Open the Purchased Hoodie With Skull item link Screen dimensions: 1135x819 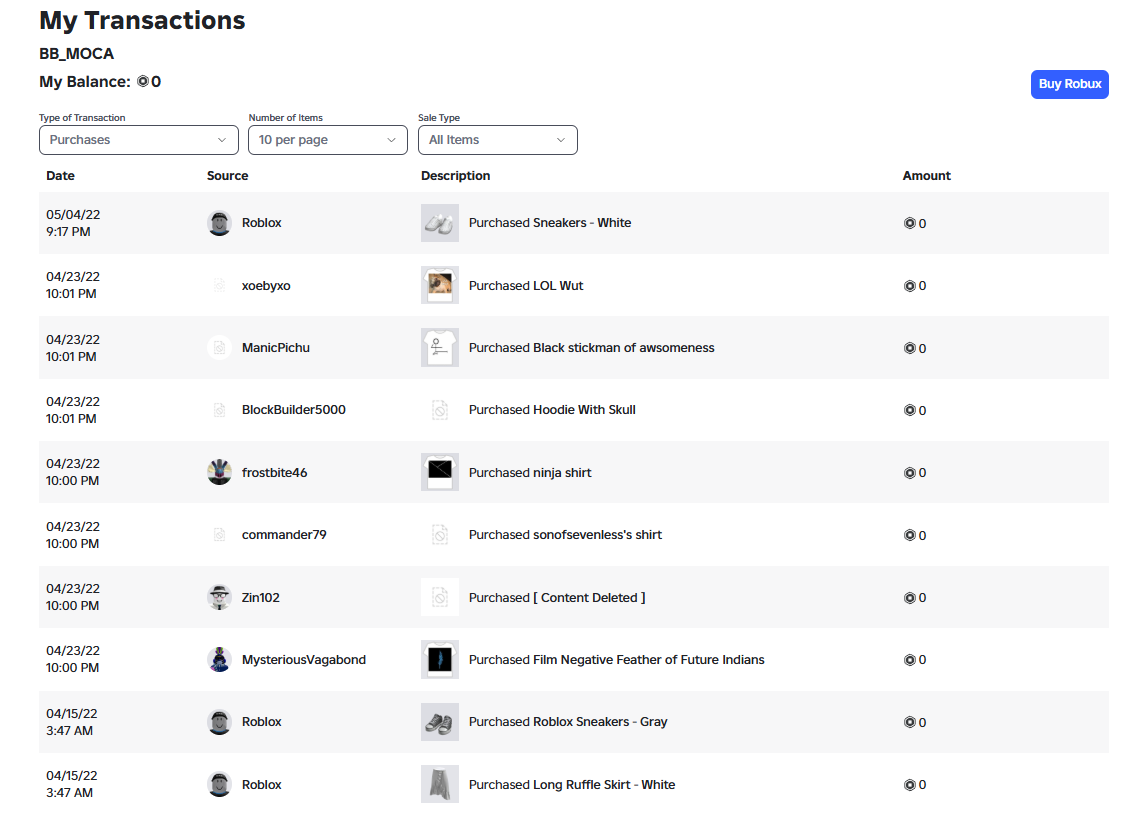pyautogui.click(x=552, y=410)
